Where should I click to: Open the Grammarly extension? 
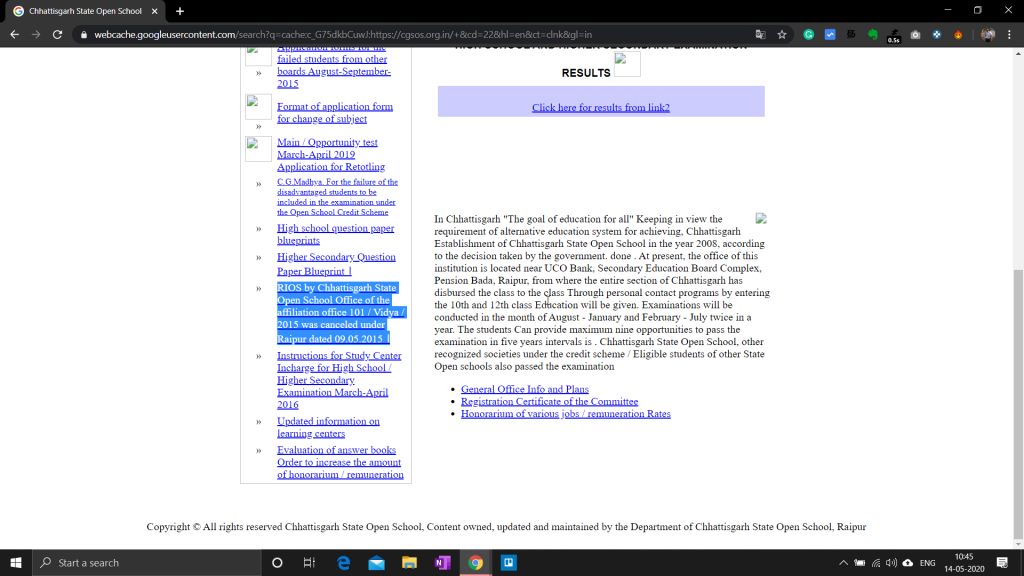pyautogui.click(x=808, y=35)
